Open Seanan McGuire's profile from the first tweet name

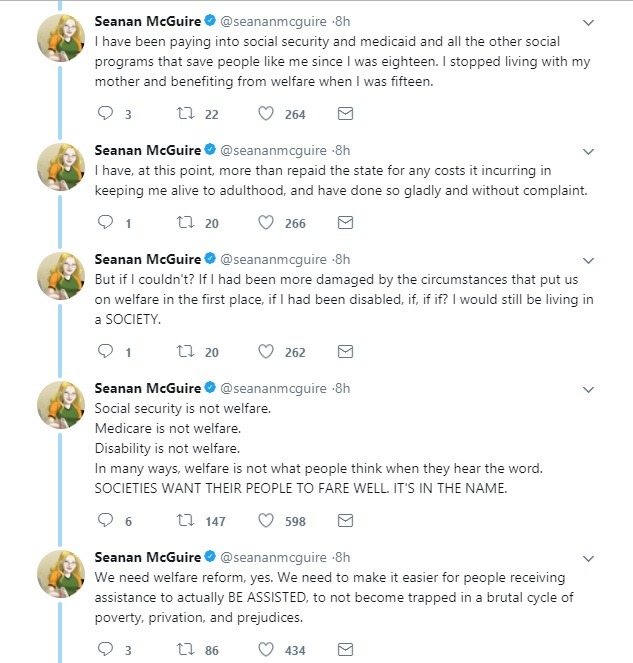(x=148, y=21)
